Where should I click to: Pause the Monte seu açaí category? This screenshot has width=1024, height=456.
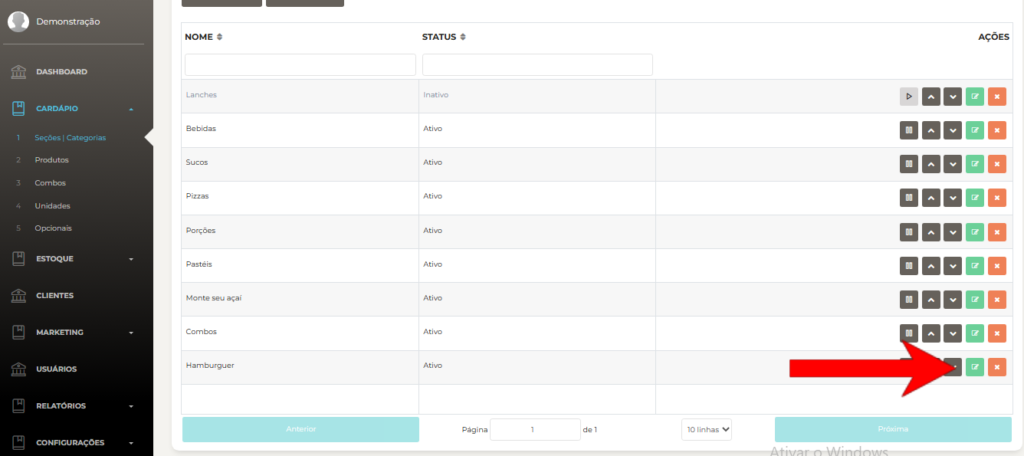(x=908, y=300)
